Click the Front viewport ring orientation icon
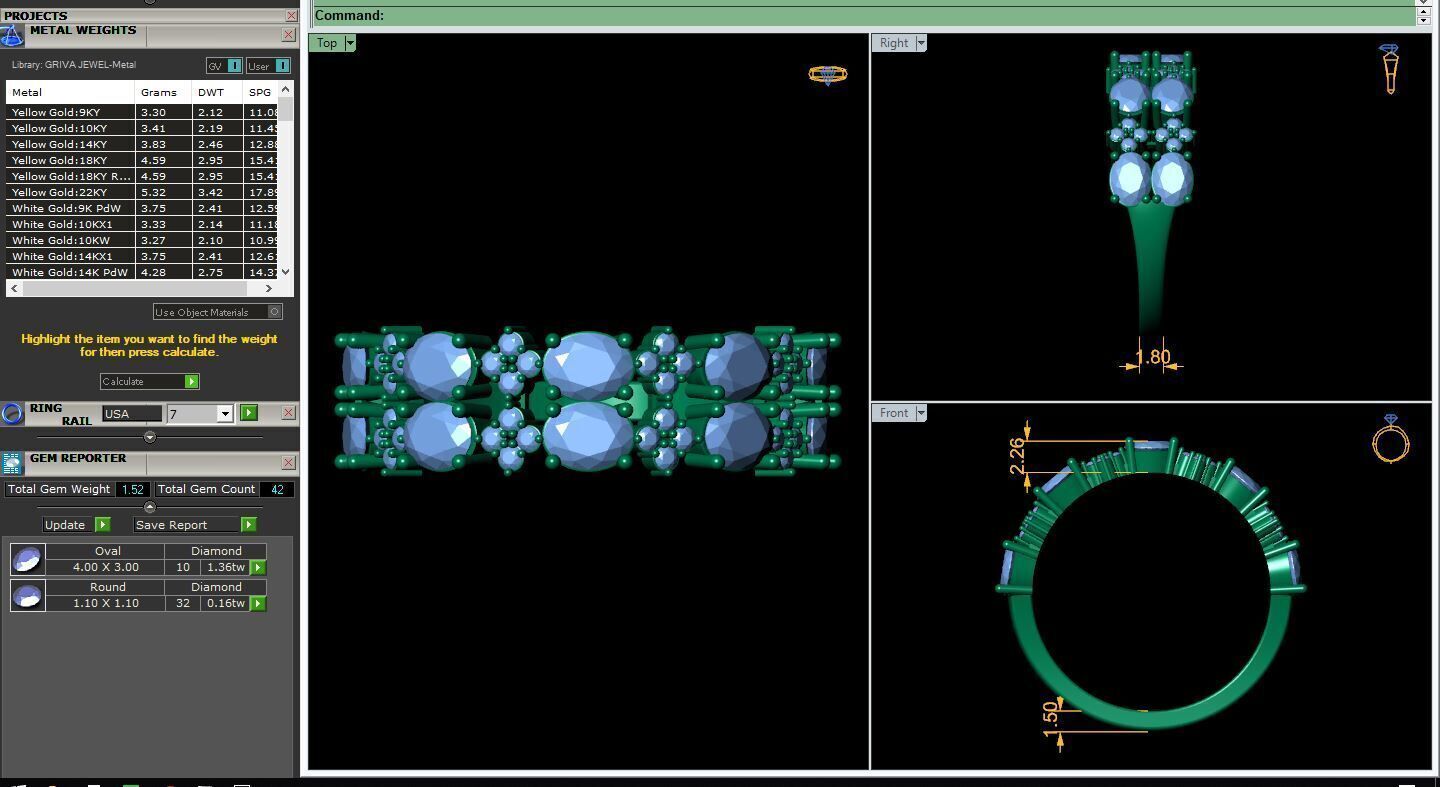1440x787 pixels. tap(1390, 438)
